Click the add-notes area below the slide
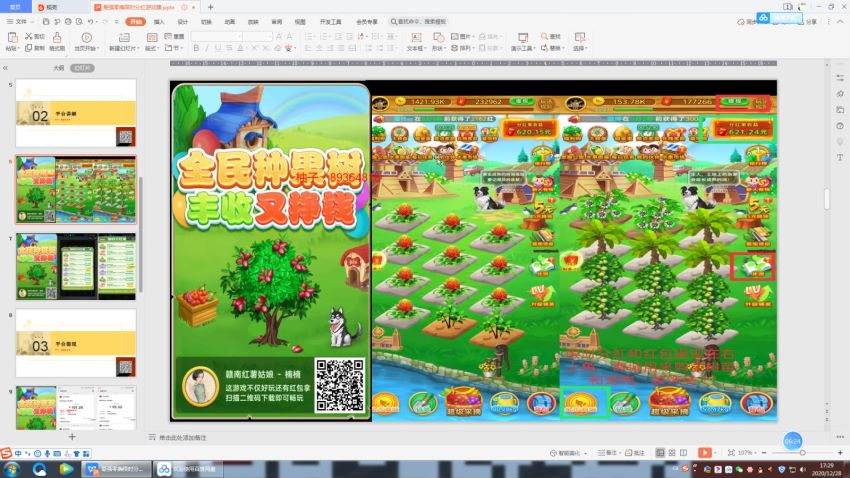 [183, 437]
